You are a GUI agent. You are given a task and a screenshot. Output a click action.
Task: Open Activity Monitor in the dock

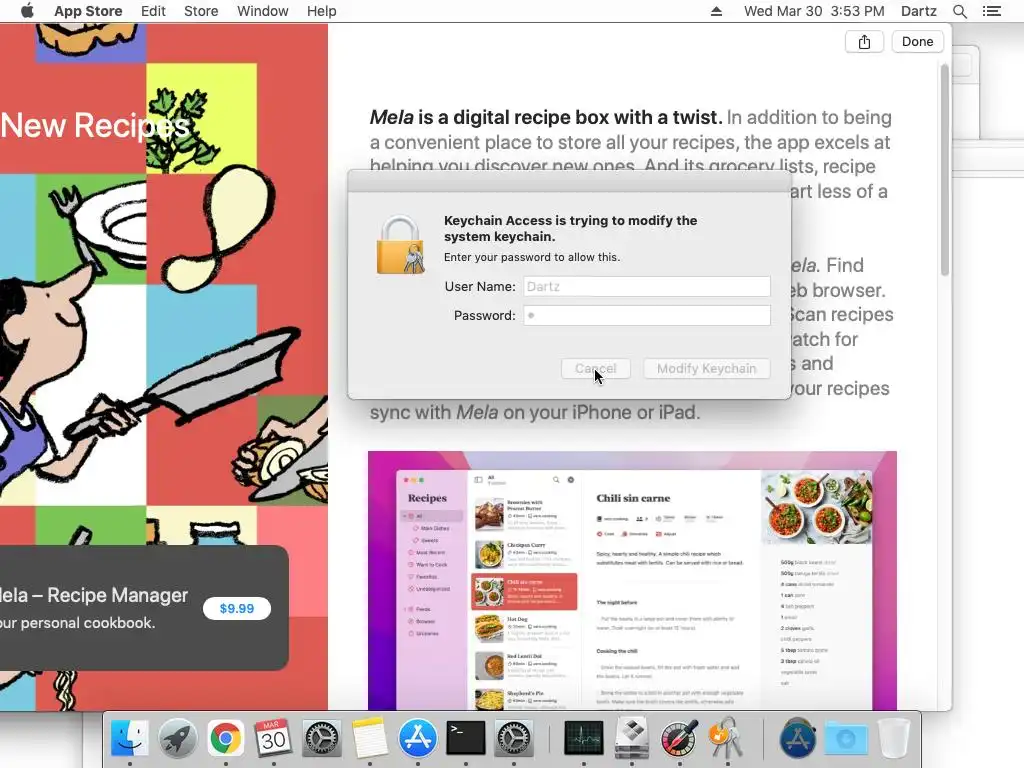pyautogui.click(x=583, y=738)
